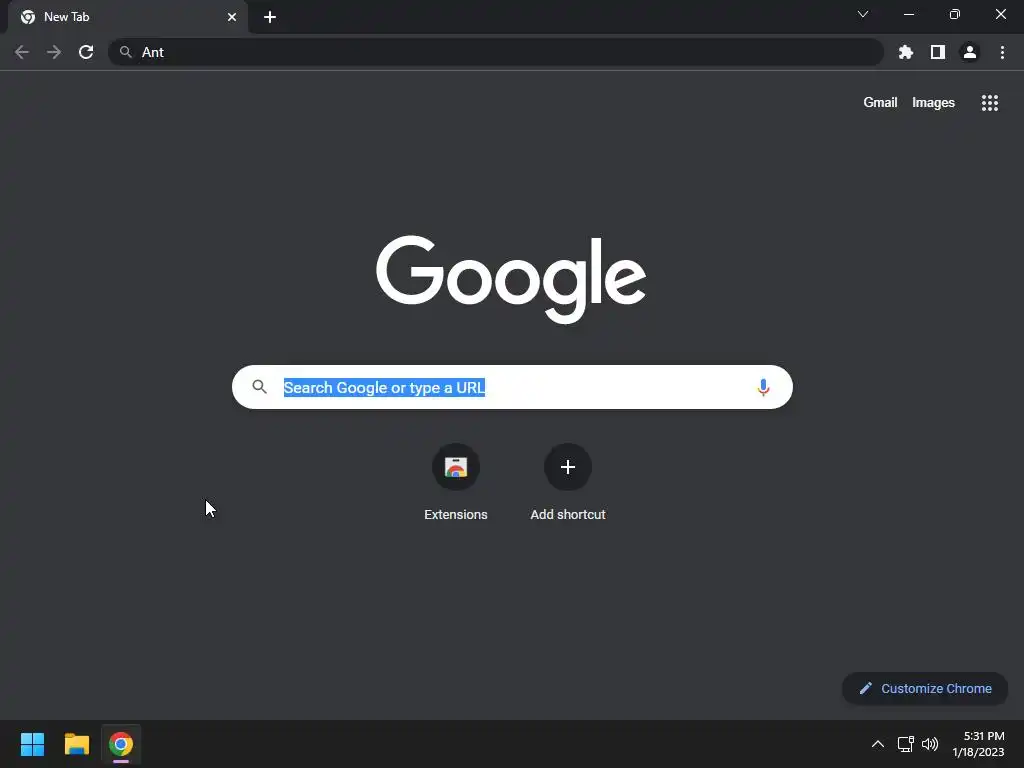Open the Google apps grid
This screenshot has width=1024, height=768.
coord(989,103)
